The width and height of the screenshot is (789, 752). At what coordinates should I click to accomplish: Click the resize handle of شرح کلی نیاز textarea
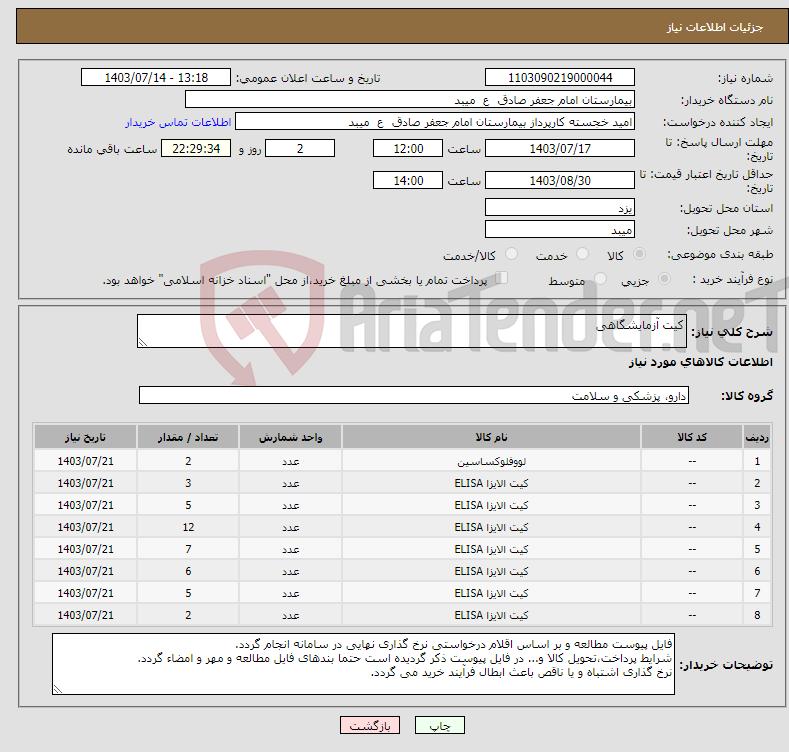pyautogui.click(x=143, y=342)
